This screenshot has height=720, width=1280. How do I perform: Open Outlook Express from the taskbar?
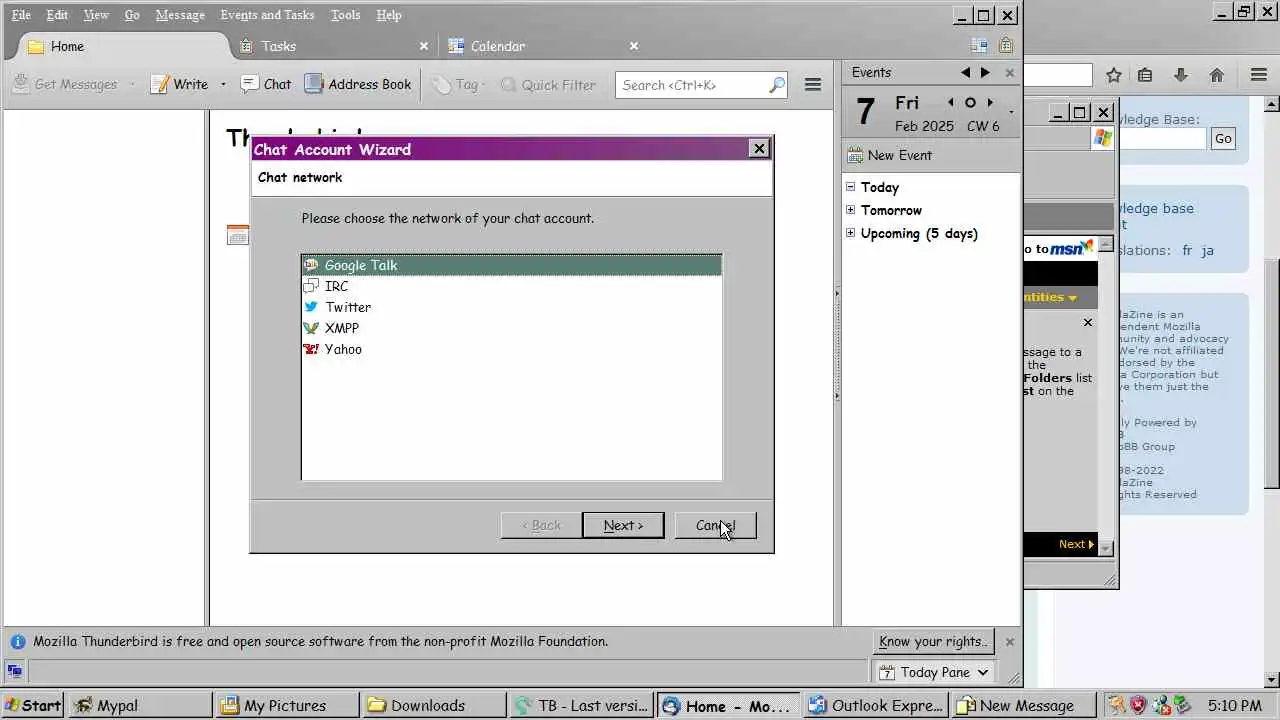(876, 705)
